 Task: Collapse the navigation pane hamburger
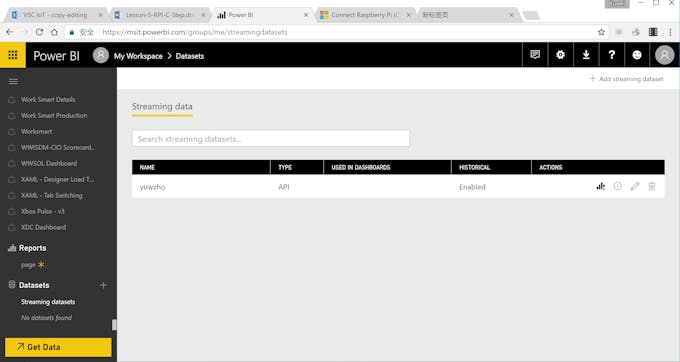13,82
